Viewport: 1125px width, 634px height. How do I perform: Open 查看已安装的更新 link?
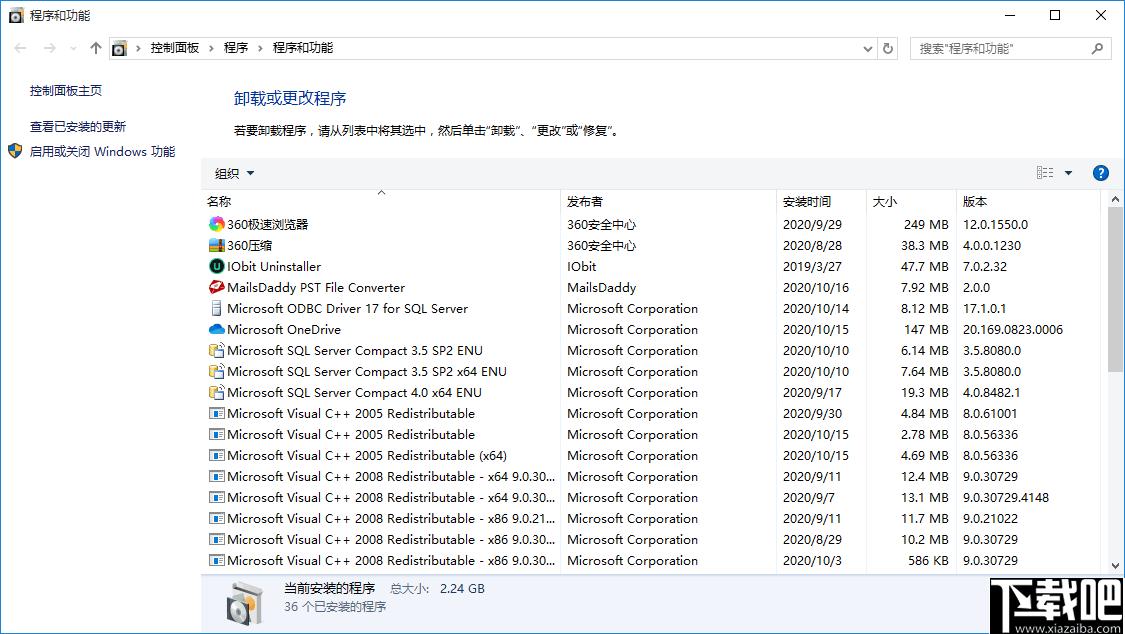coord(77,126)
